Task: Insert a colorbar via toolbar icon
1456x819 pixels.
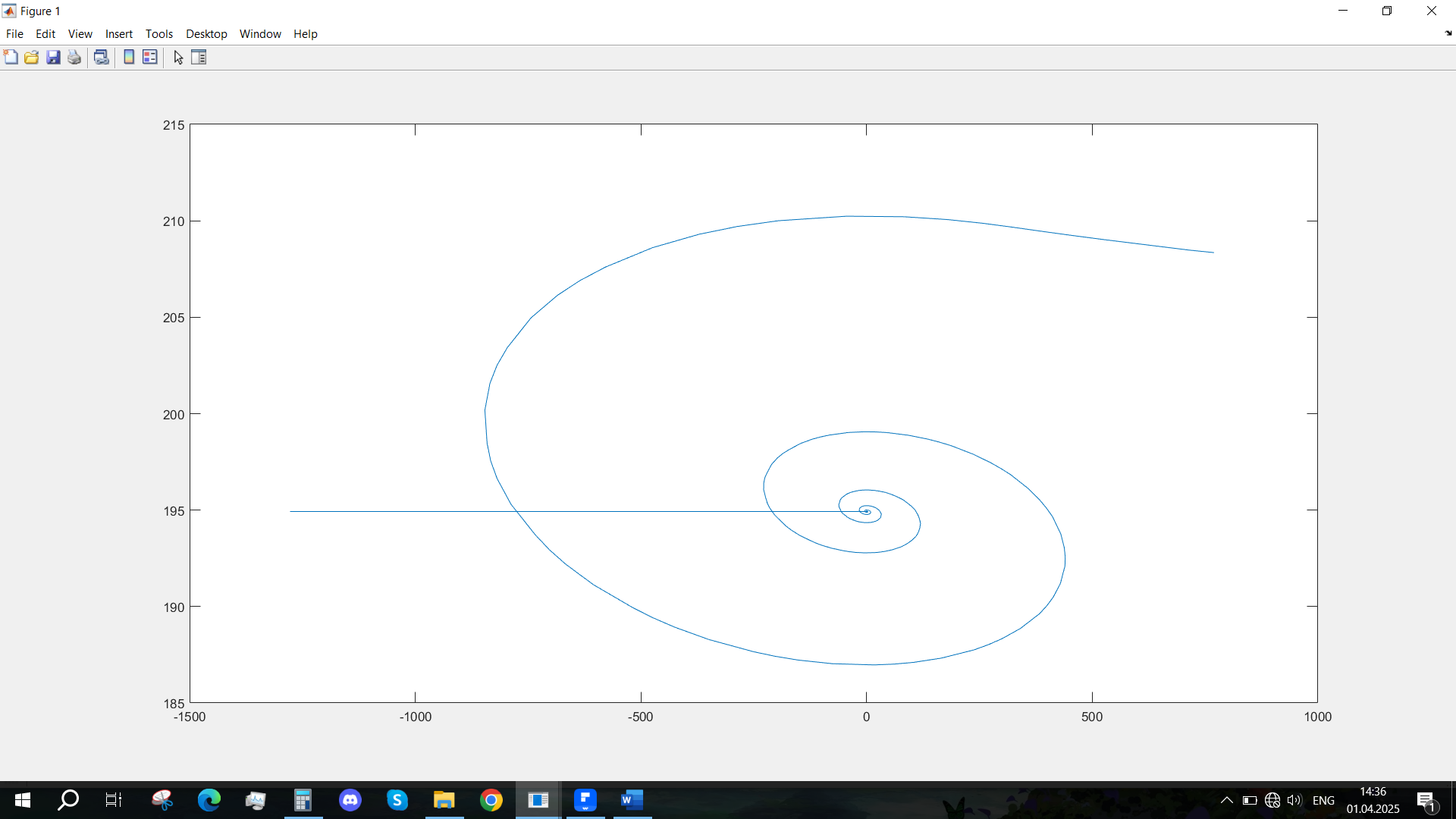Action: tap(129, 57)
